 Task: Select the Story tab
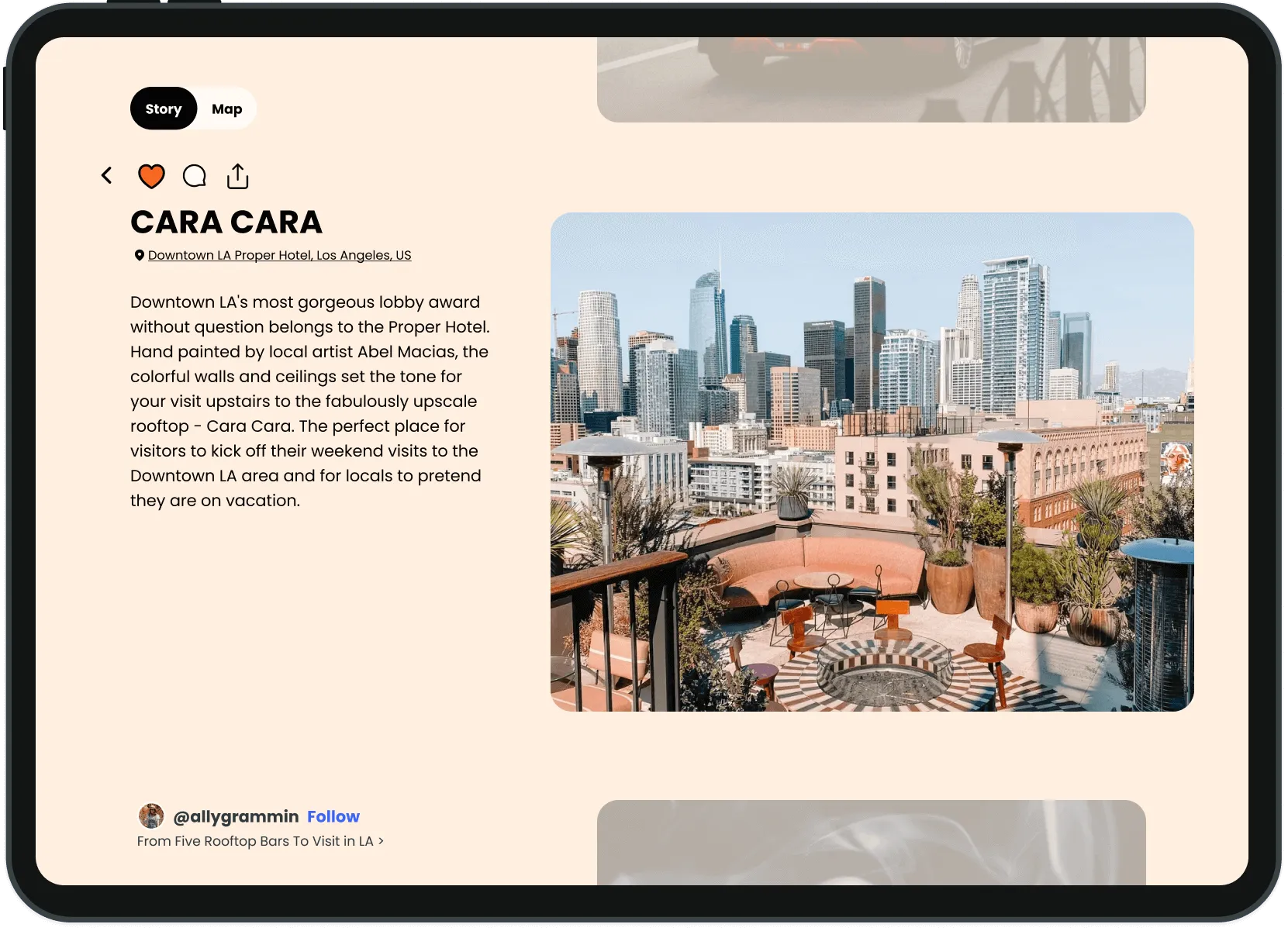pyautogui.click(x=164, y=109)
